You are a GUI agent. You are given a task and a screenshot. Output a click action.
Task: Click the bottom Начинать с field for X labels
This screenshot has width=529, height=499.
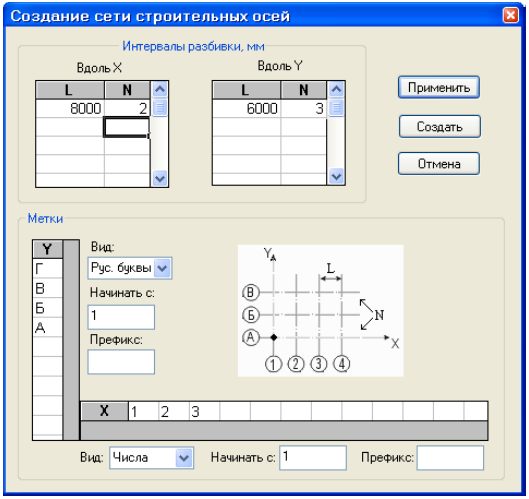tap(313, 458)
